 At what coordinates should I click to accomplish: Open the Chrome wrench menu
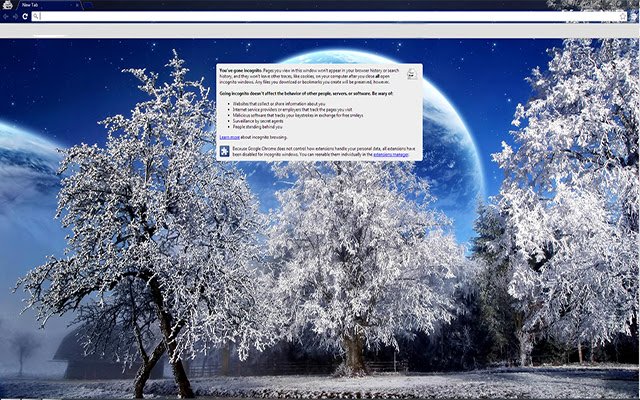click(634, 16)
